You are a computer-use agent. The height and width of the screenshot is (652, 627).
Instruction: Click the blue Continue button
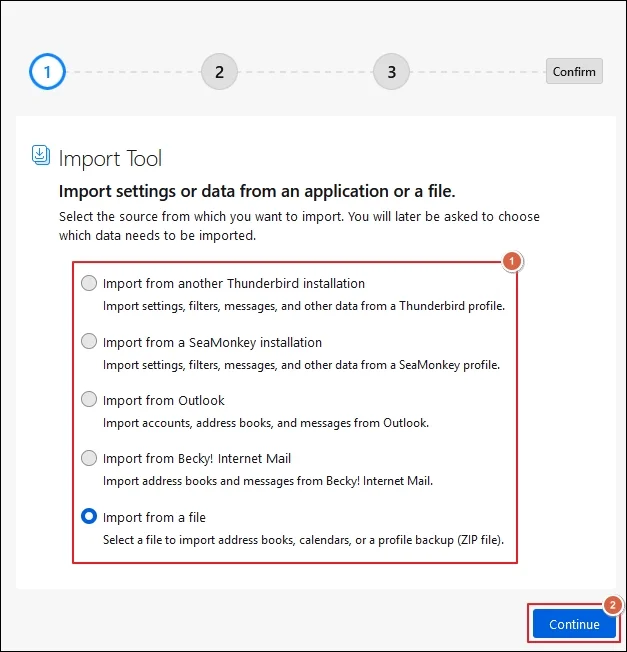coord(574,624)
